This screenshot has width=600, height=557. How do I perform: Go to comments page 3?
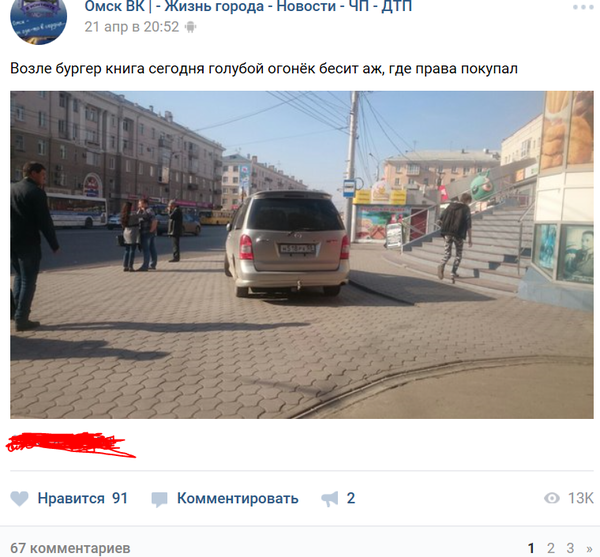(x=570, y=548)
